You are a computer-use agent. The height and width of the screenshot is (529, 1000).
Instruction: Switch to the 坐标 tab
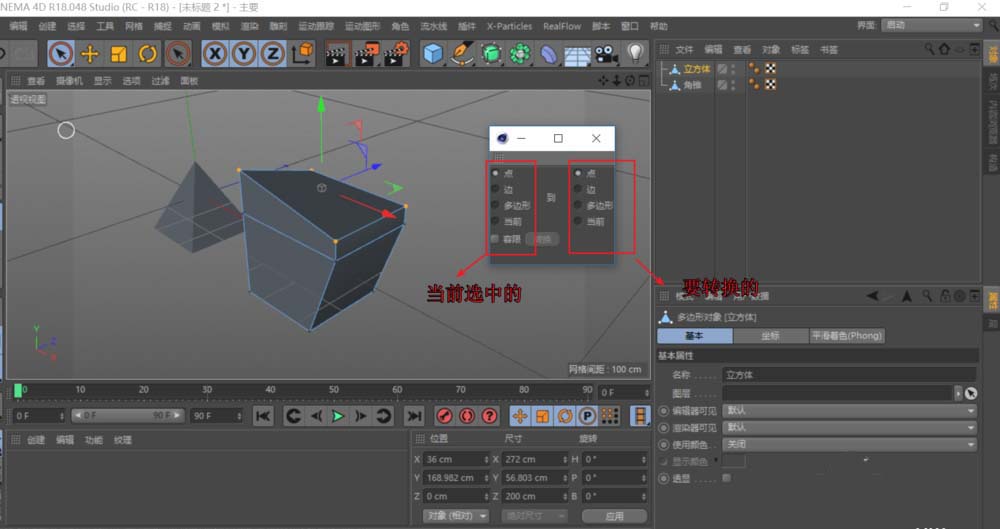click(770, 337)
